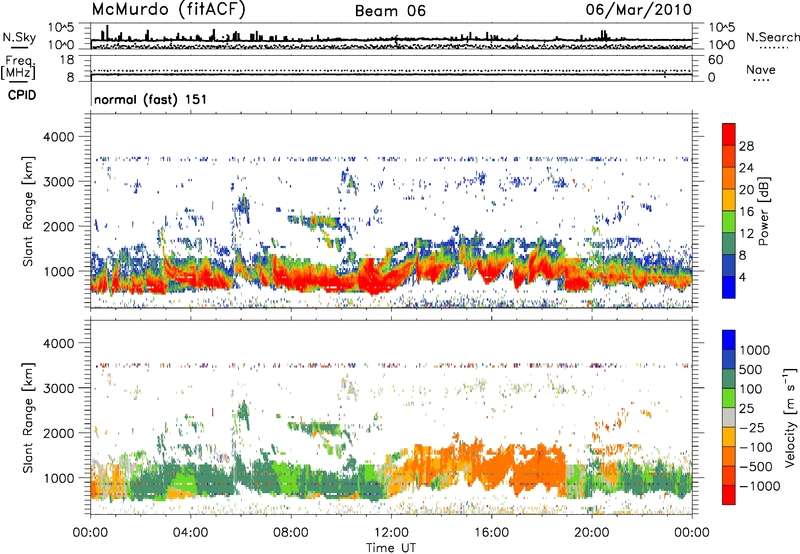Screen dimensions: 800x554
Task: Click the '08:00' time tick label
Action: coord(291,533)
